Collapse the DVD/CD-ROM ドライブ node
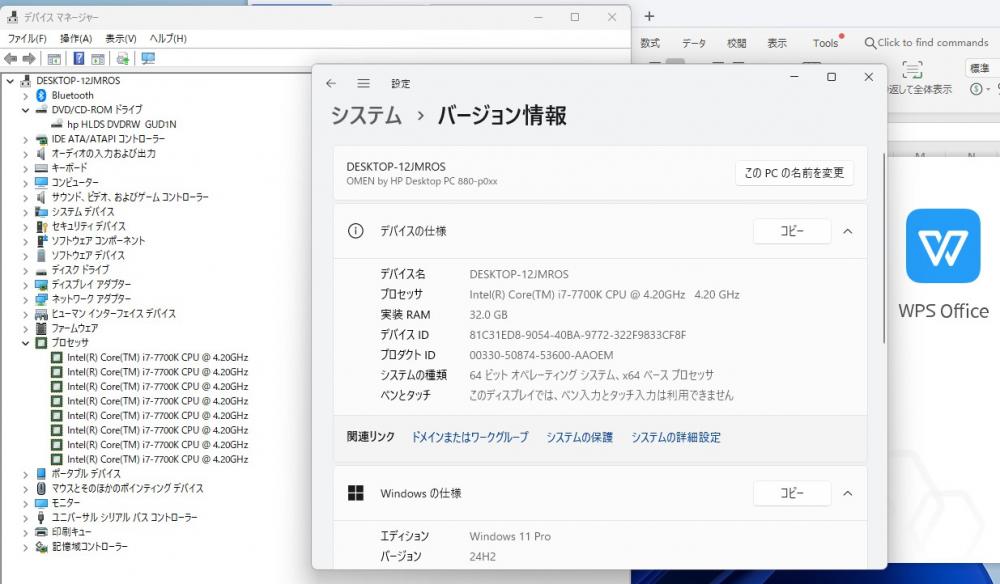The height and width of the screenshot is (584, 1000). point(26,110)
